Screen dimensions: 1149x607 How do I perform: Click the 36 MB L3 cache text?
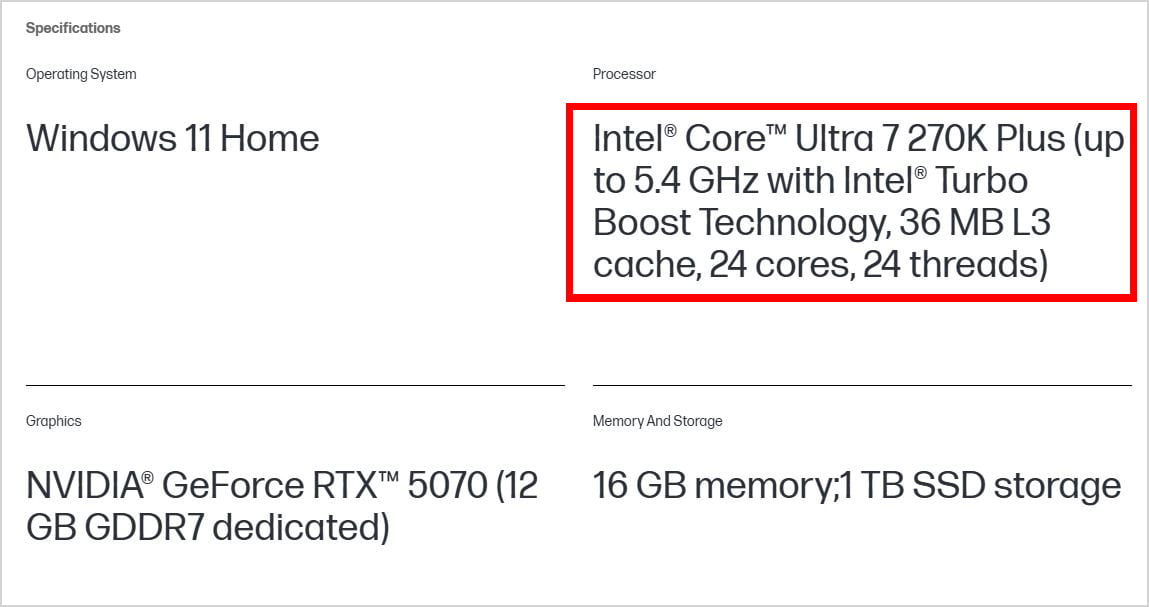[x=975, y=222]
